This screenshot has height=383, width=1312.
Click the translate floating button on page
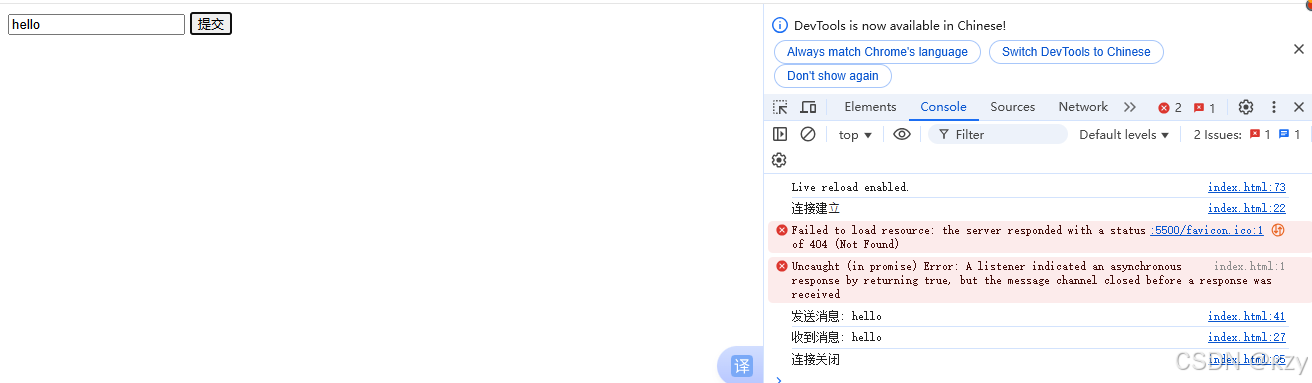coord(742,366)
